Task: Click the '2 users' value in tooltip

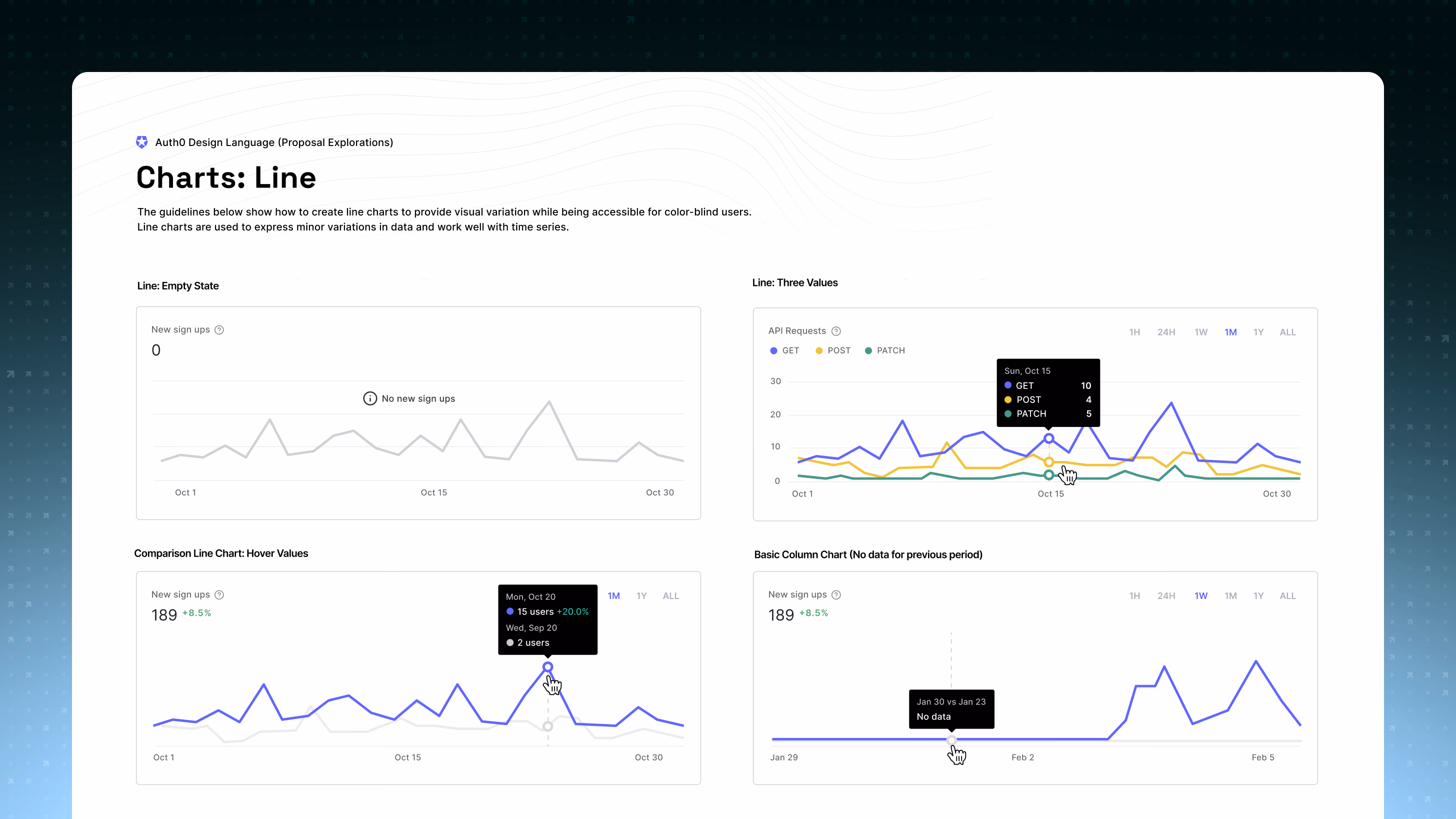Action: (533, 642)
